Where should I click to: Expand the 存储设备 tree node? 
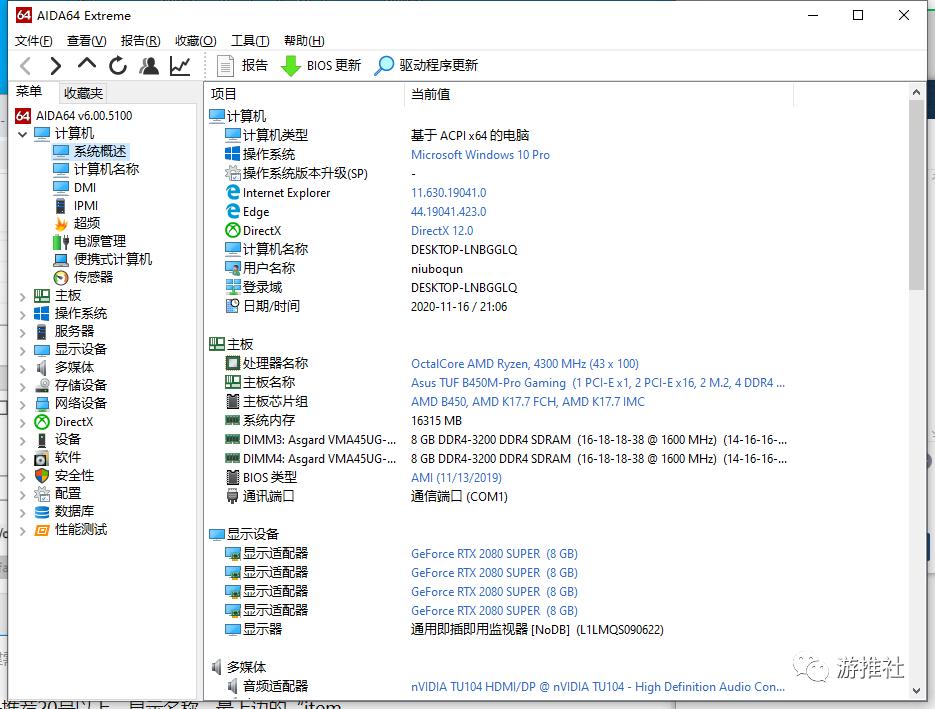(x=22, y=385)
